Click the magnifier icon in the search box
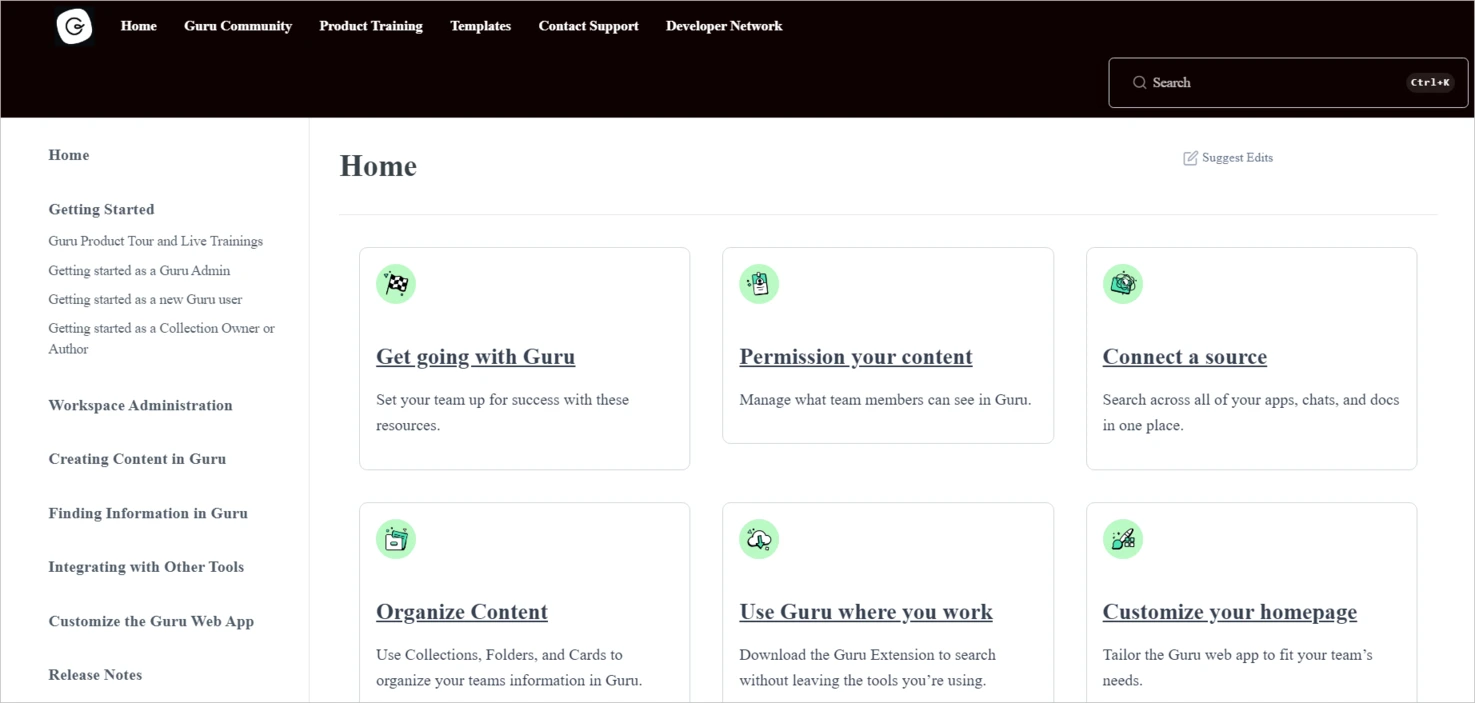The width and height of the screenshot is (1475, 703). click(x=1139, y=83)
